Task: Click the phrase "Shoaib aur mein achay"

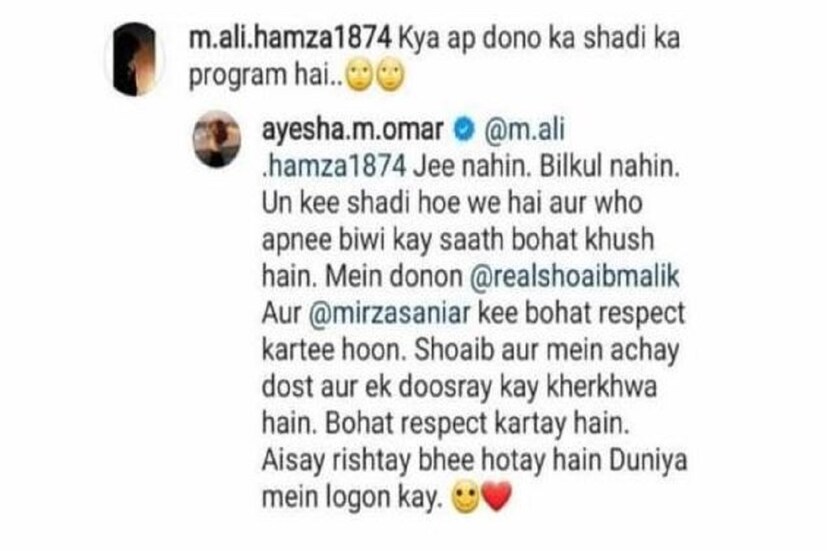Action: [x=546, y=352]
